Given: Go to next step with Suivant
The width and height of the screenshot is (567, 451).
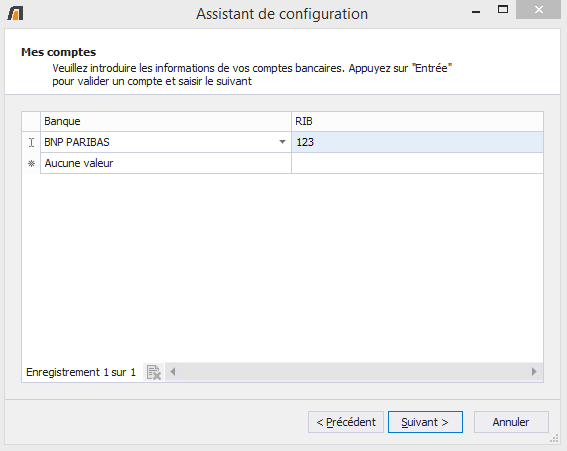Looking at the screenshot, I should [x=425, y=422].
